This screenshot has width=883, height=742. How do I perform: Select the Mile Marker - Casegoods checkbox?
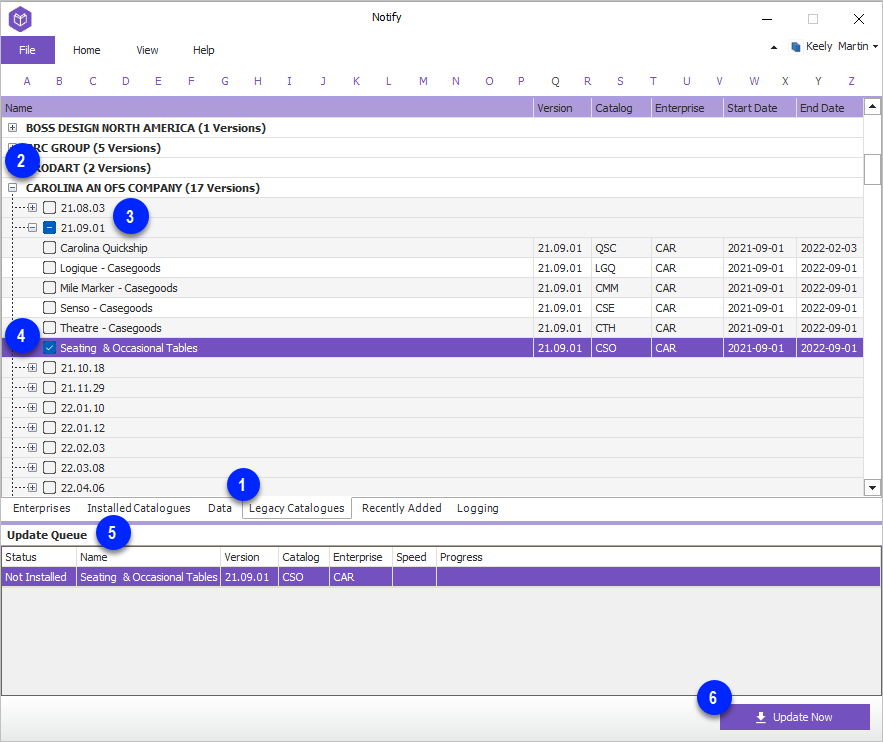click(x=50, y=288)
